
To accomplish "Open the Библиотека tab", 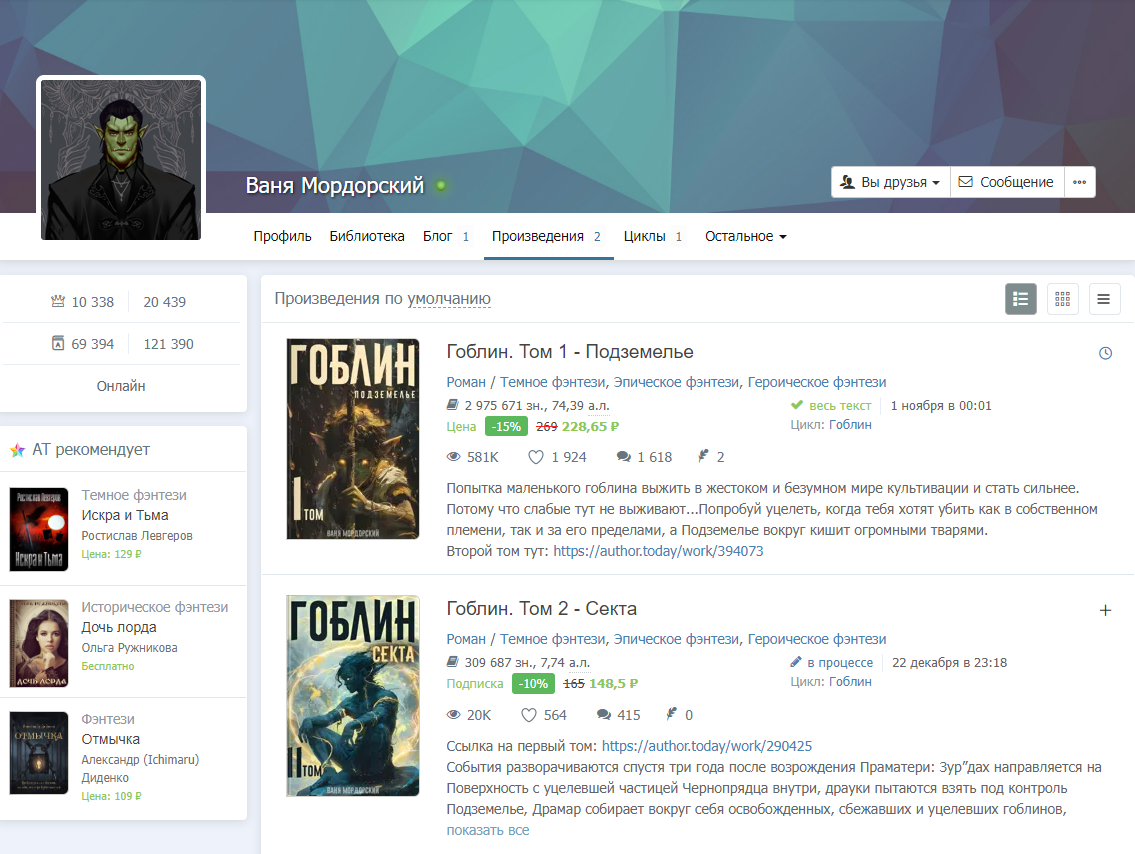I will pos(367,237).
